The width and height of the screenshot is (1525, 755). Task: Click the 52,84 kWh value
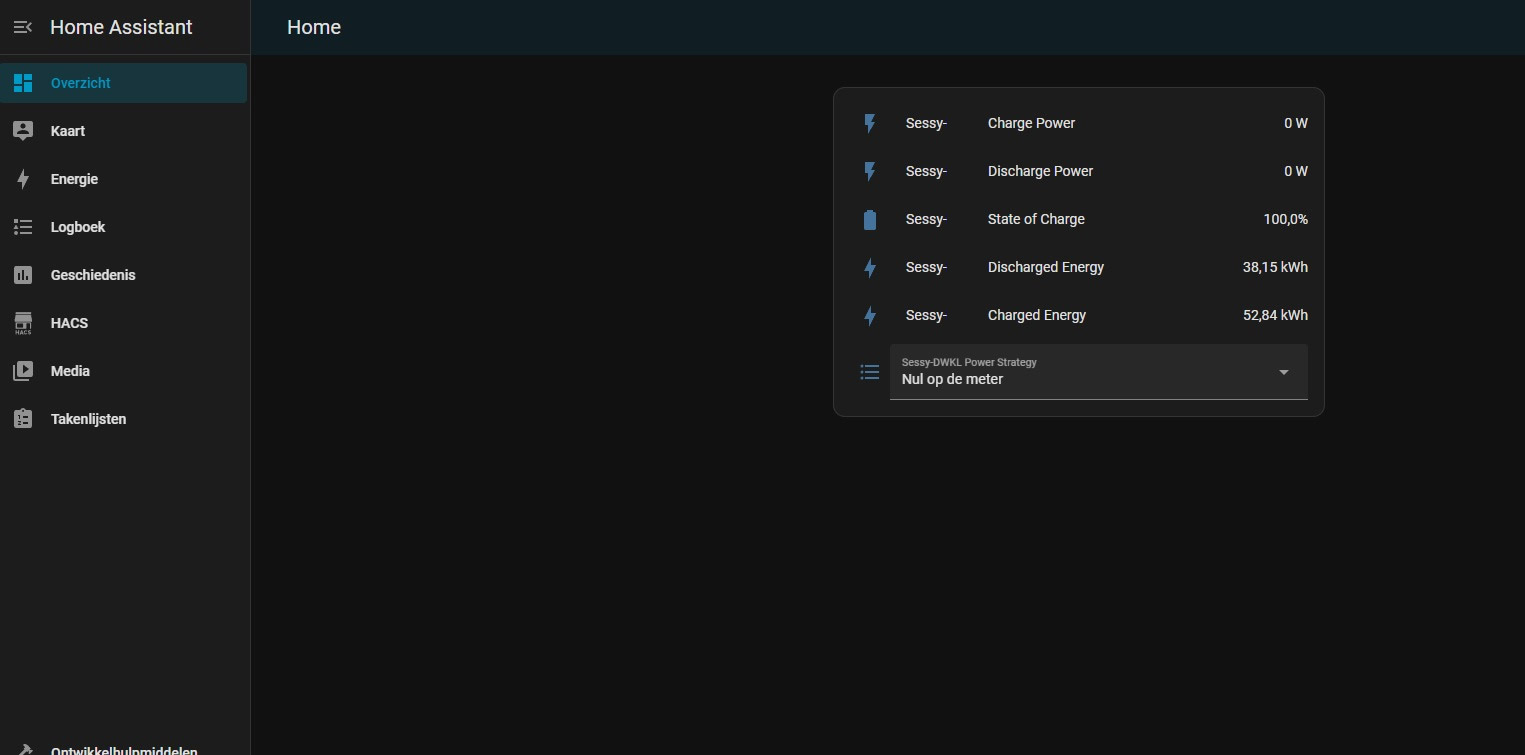tap(1275, 315)
